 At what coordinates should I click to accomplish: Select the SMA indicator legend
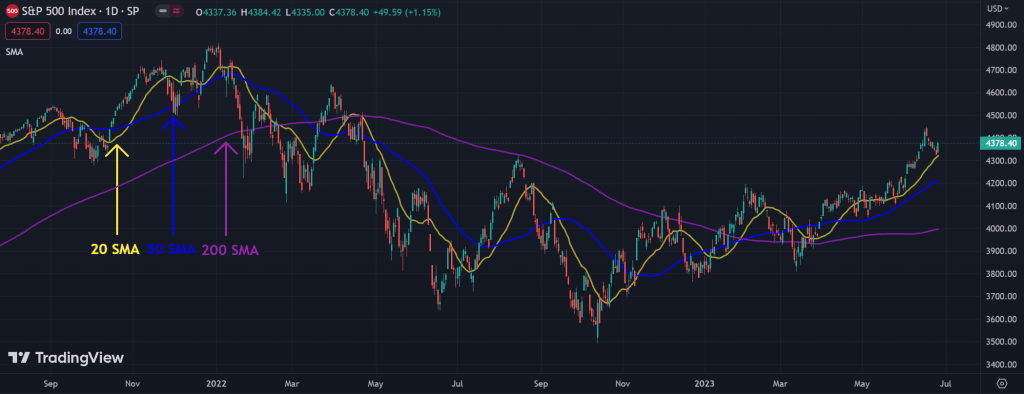point(14,52)
